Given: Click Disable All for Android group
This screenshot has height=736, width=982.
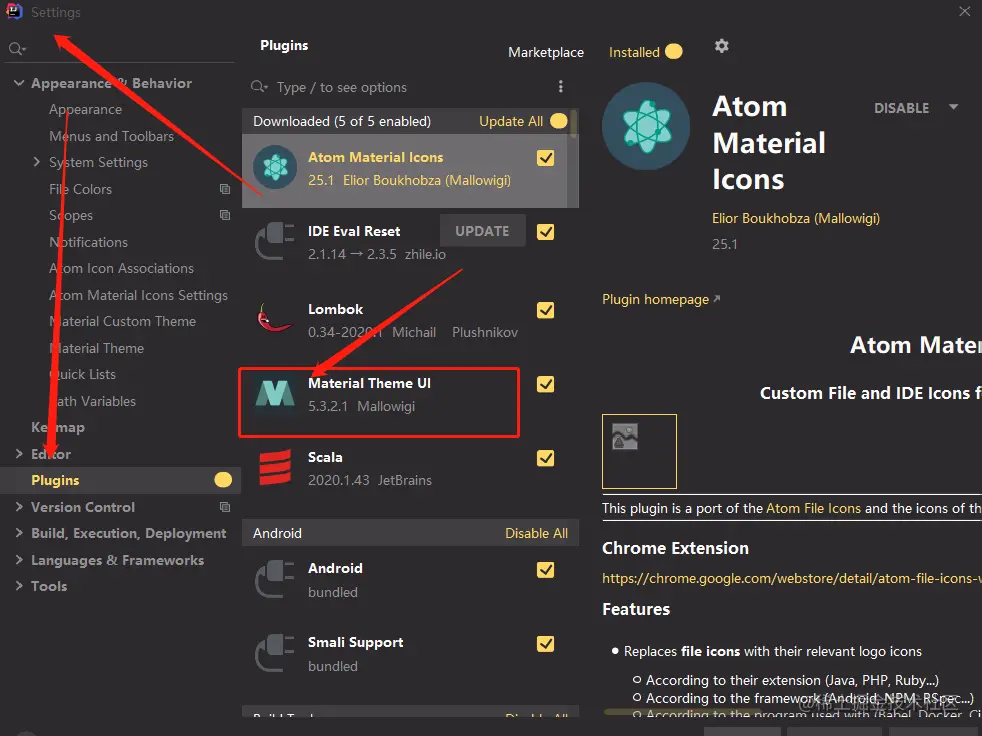Looking at the screenshot, I should pyautogui.click(x=536, y=533).
